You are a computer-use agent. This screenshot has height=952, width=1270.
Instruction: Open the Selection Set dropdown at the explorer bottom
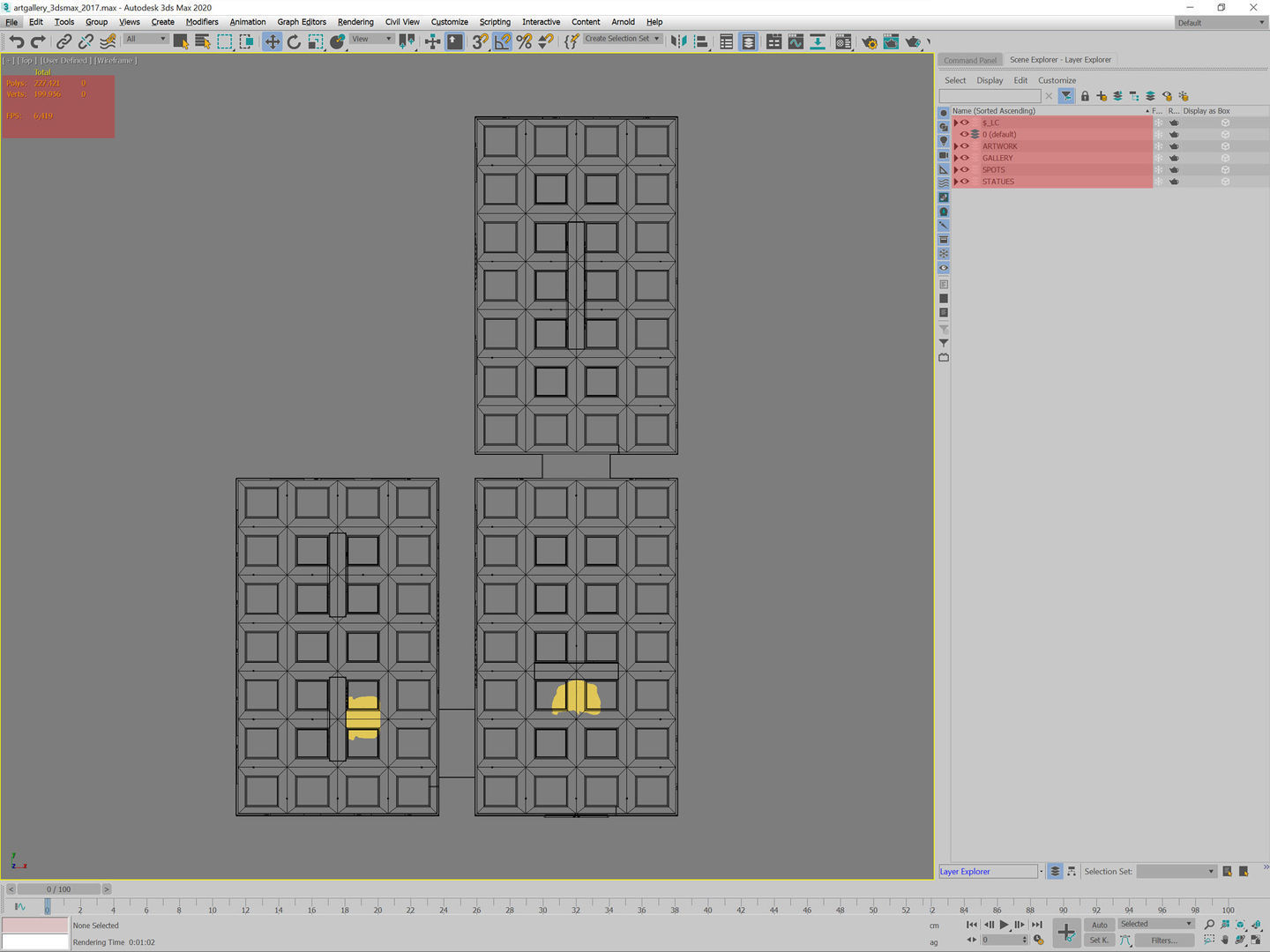pyautogui.click(x=1177, y=872)
